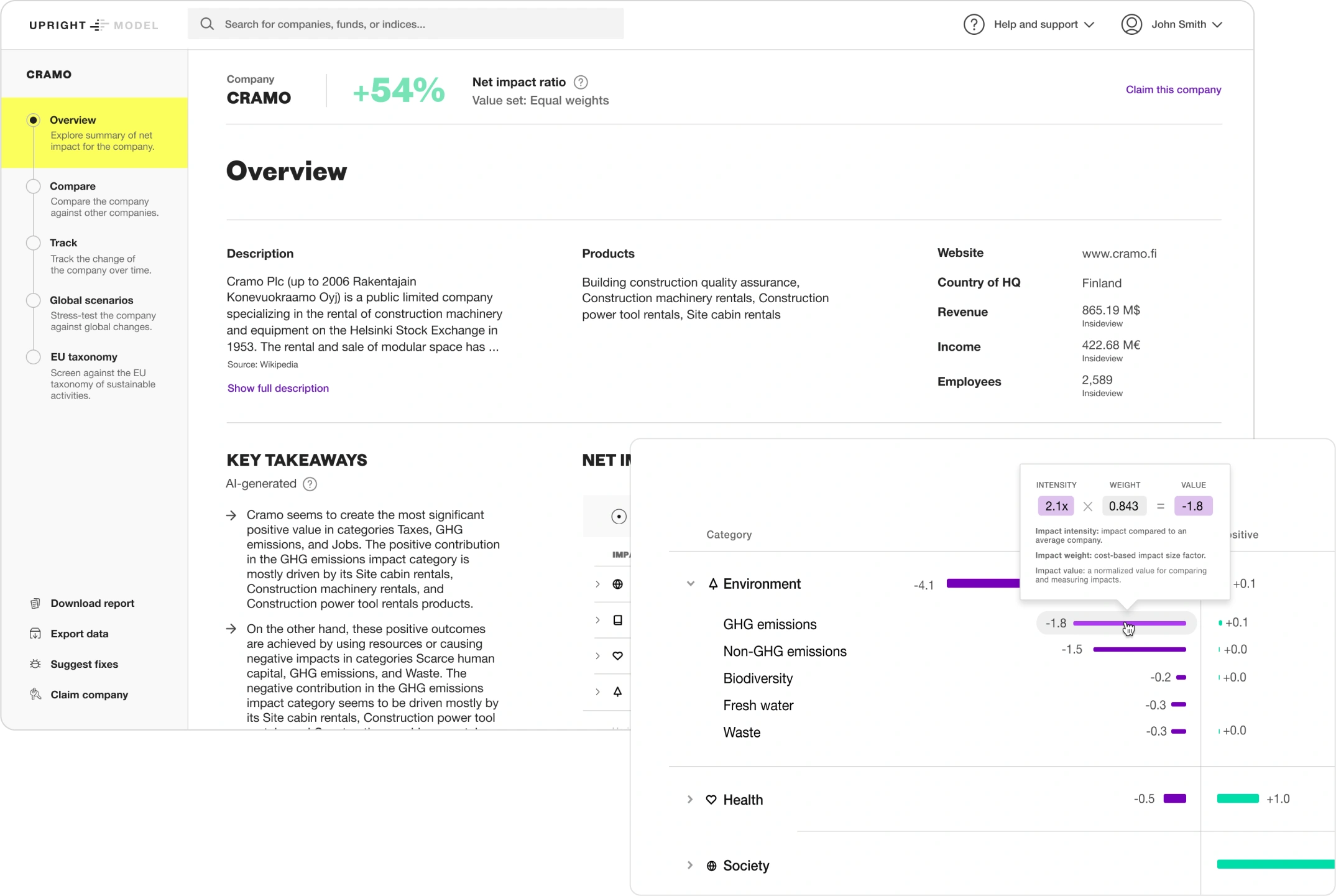This screenshot has height=896, width=1336.
Task: Click the Show full description link
Action: tap(278, 388)
